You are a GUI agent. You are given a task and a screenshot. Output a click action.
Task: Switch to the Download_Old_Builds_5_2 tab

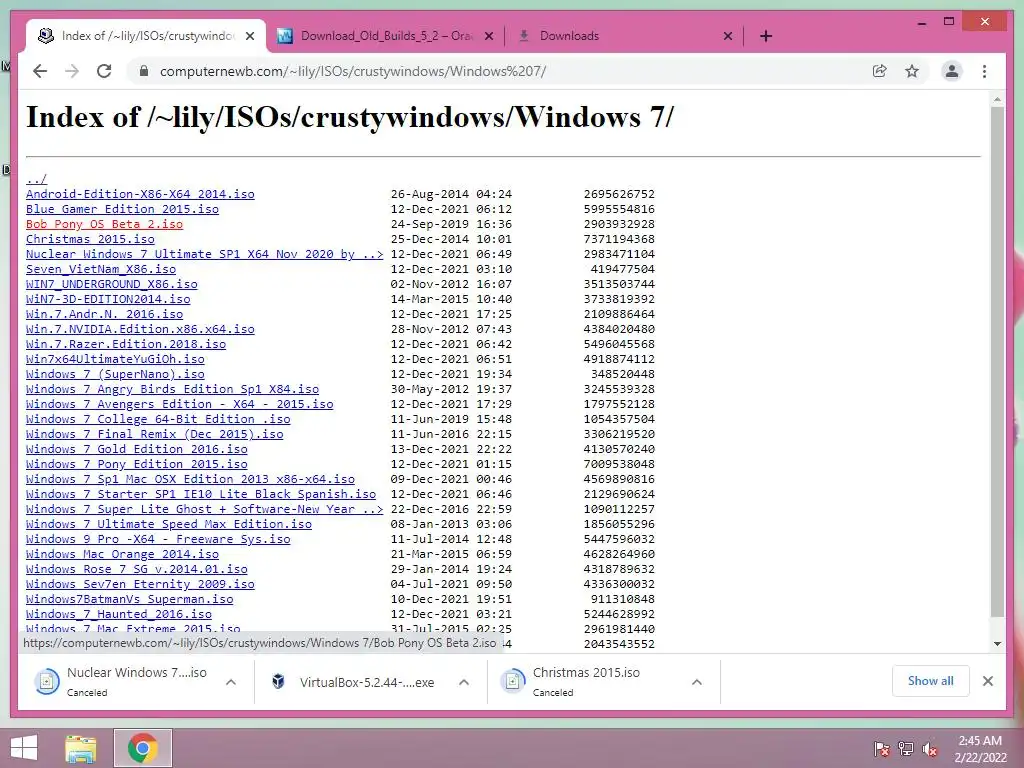(x=385, y=36)
